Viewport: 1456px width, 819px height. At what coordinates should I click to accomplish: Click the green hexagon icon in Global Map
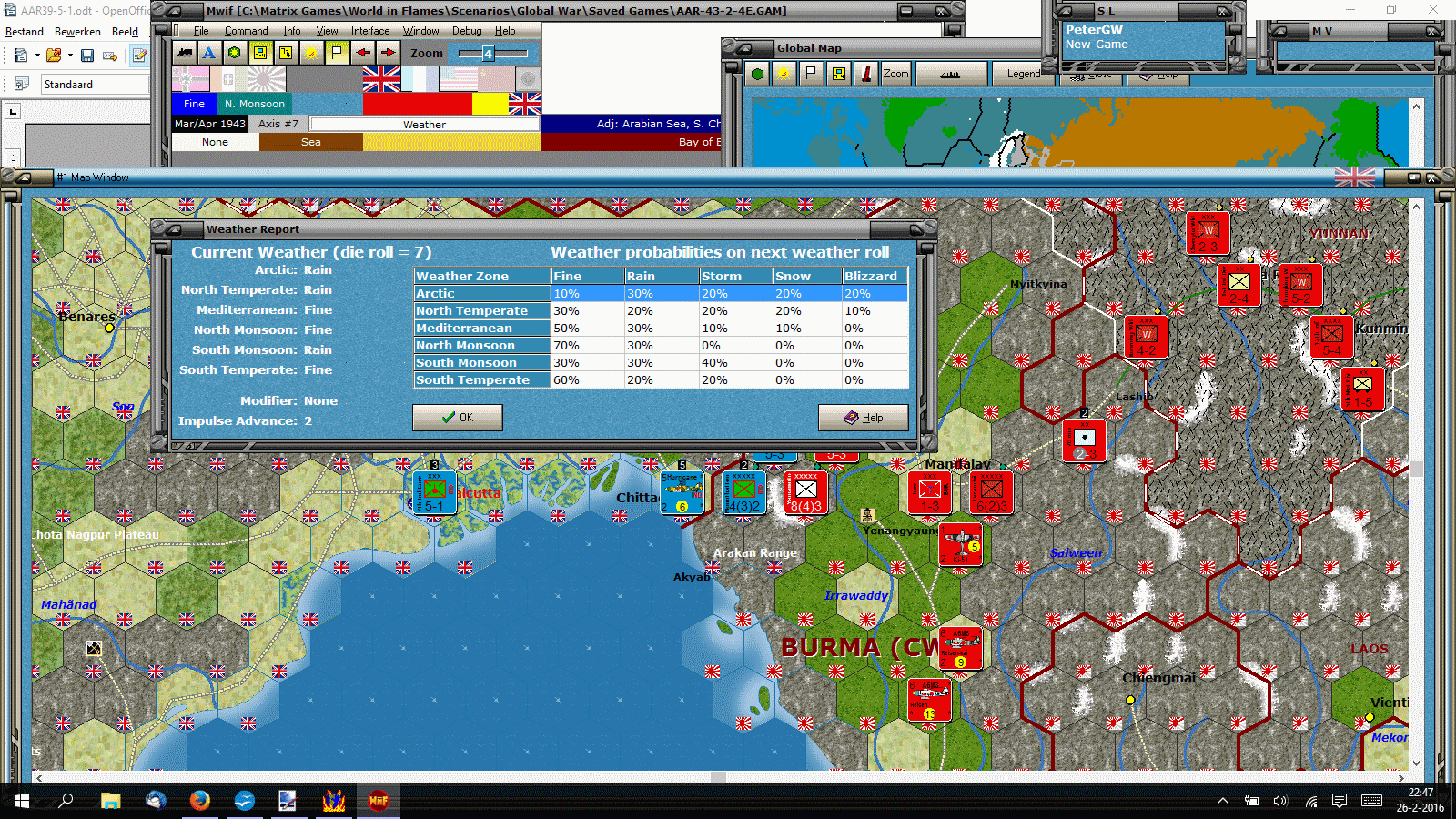[x=757, y=74]
